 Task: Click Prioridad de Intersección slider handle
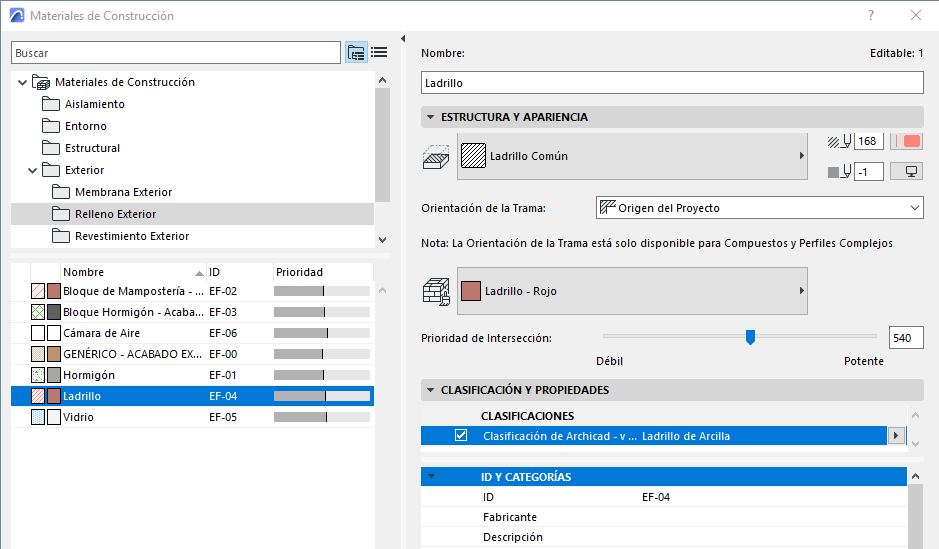pos(750,337)
